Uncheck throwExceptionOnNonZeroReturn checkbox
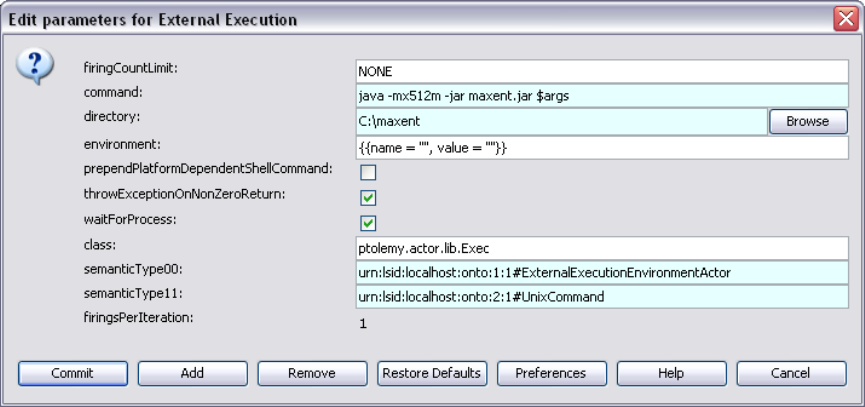 368,198
